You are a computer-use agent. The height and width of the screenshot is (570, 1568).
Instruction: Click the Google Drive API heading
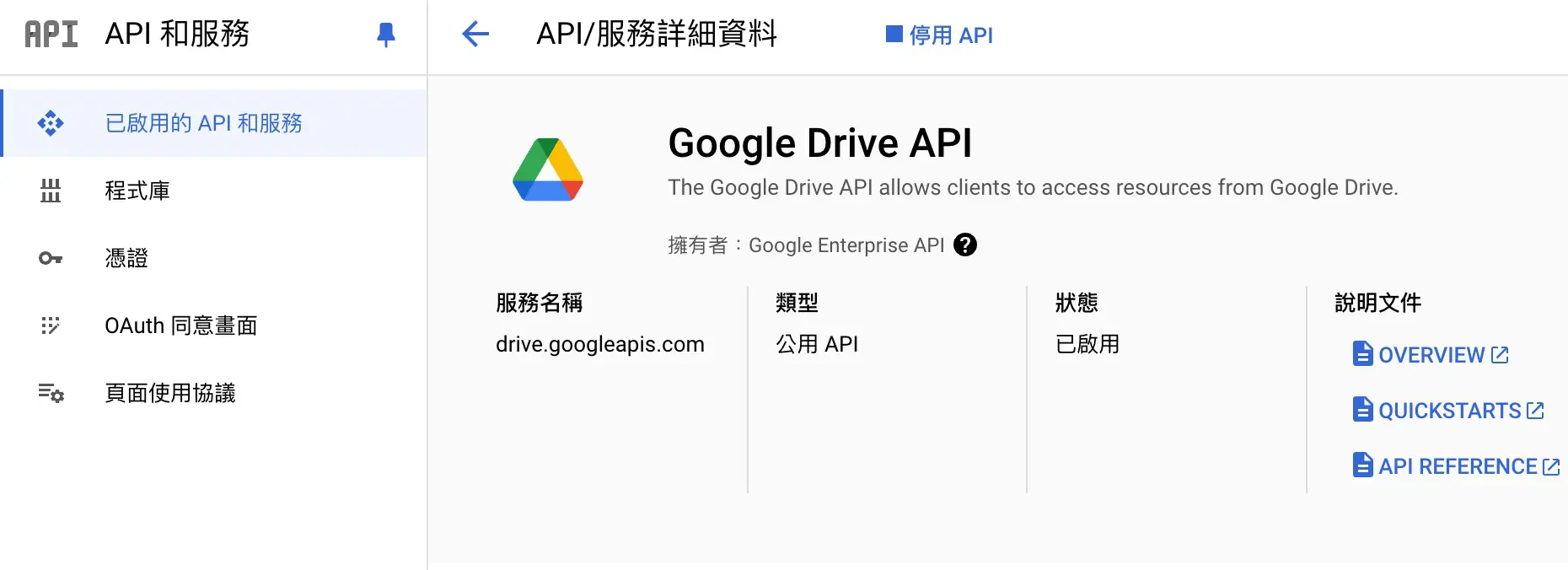coord(819,142)
